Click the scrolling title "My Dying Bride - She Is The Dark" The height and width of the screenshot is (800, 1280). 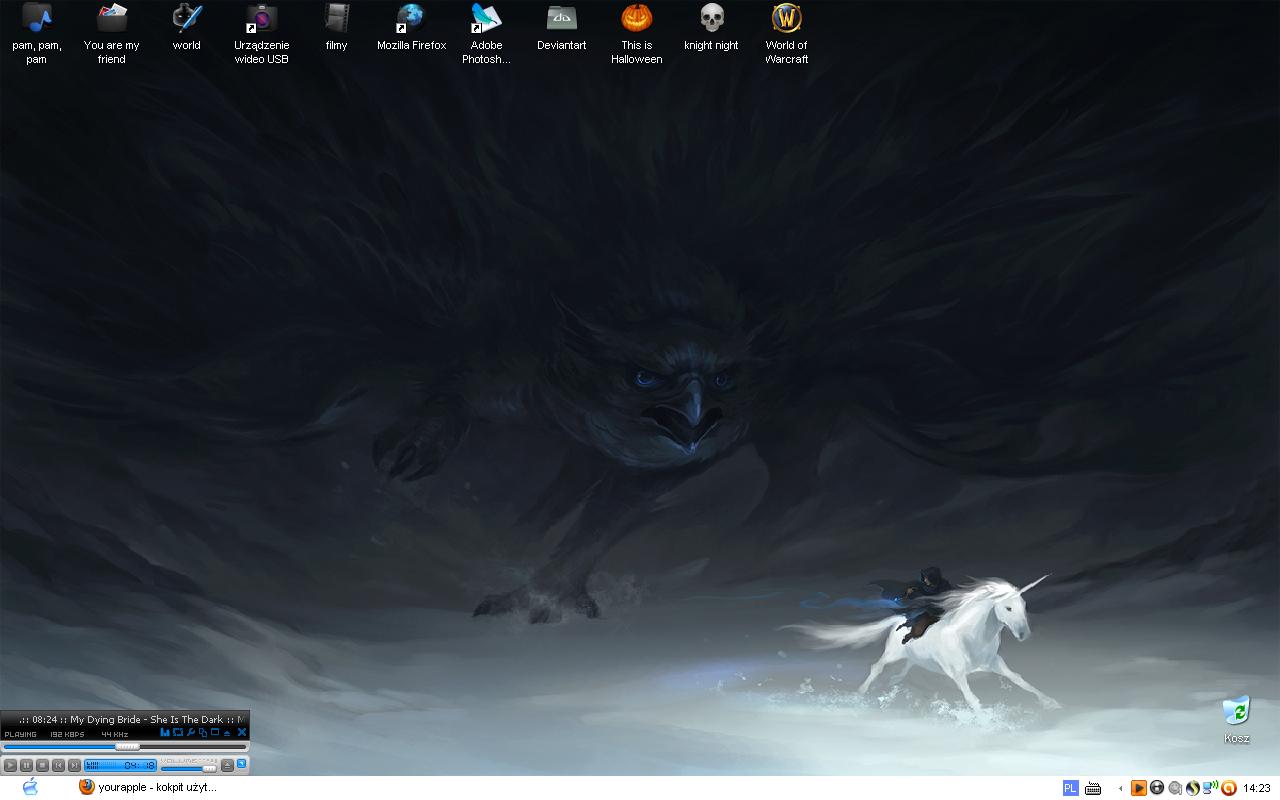[147, 720]
